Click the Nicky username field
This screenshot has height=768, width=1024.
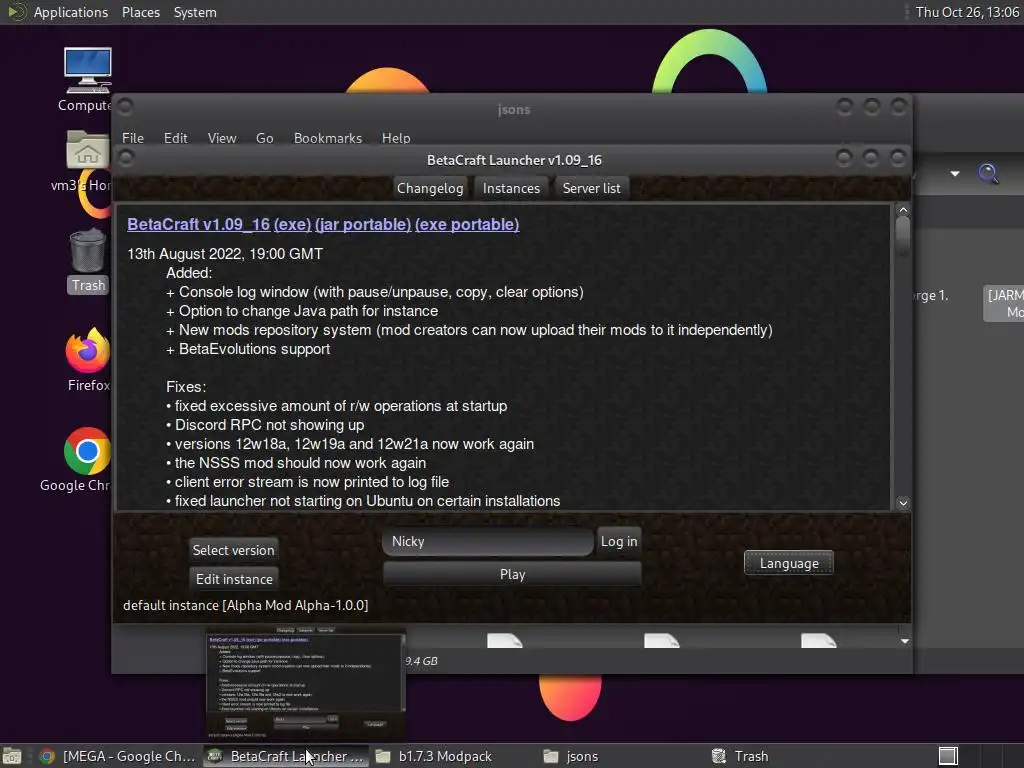(x=488, y=541)
